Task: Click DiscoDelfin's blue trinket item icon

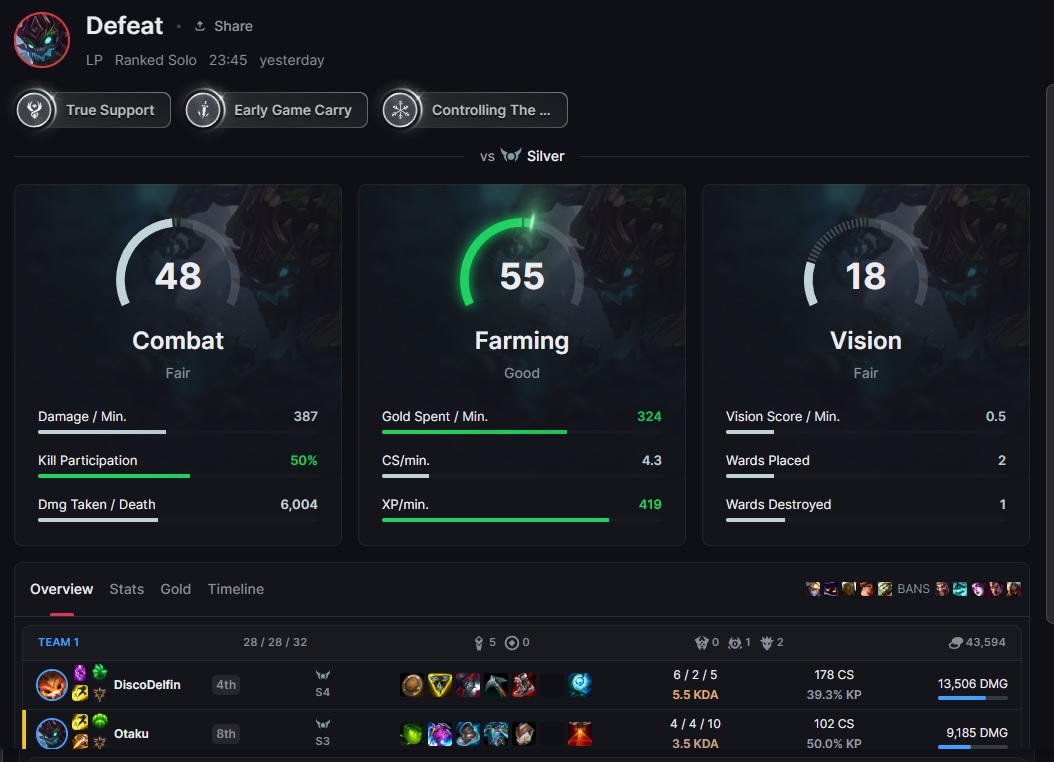Action: (579, 685)
